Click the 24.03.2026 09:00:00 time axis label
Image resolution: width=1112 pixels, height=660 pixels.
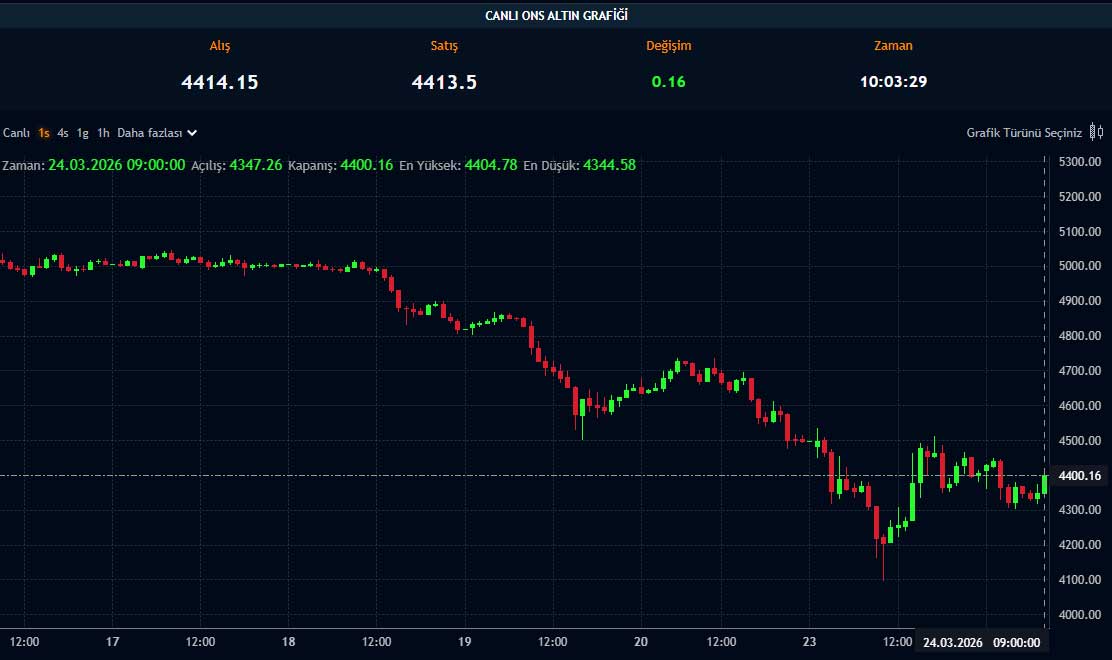coord(981,642)
